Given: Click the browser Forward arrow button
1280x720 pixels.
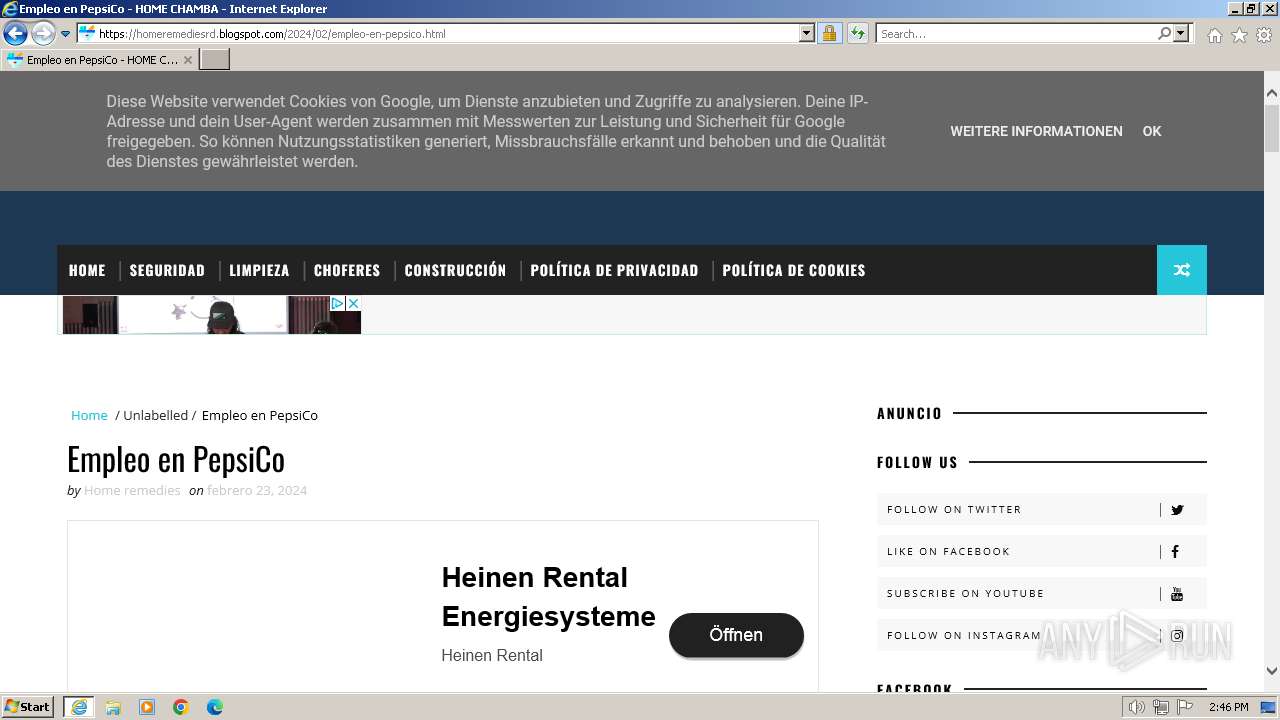Looking at the screenshot, I should 43,33.
